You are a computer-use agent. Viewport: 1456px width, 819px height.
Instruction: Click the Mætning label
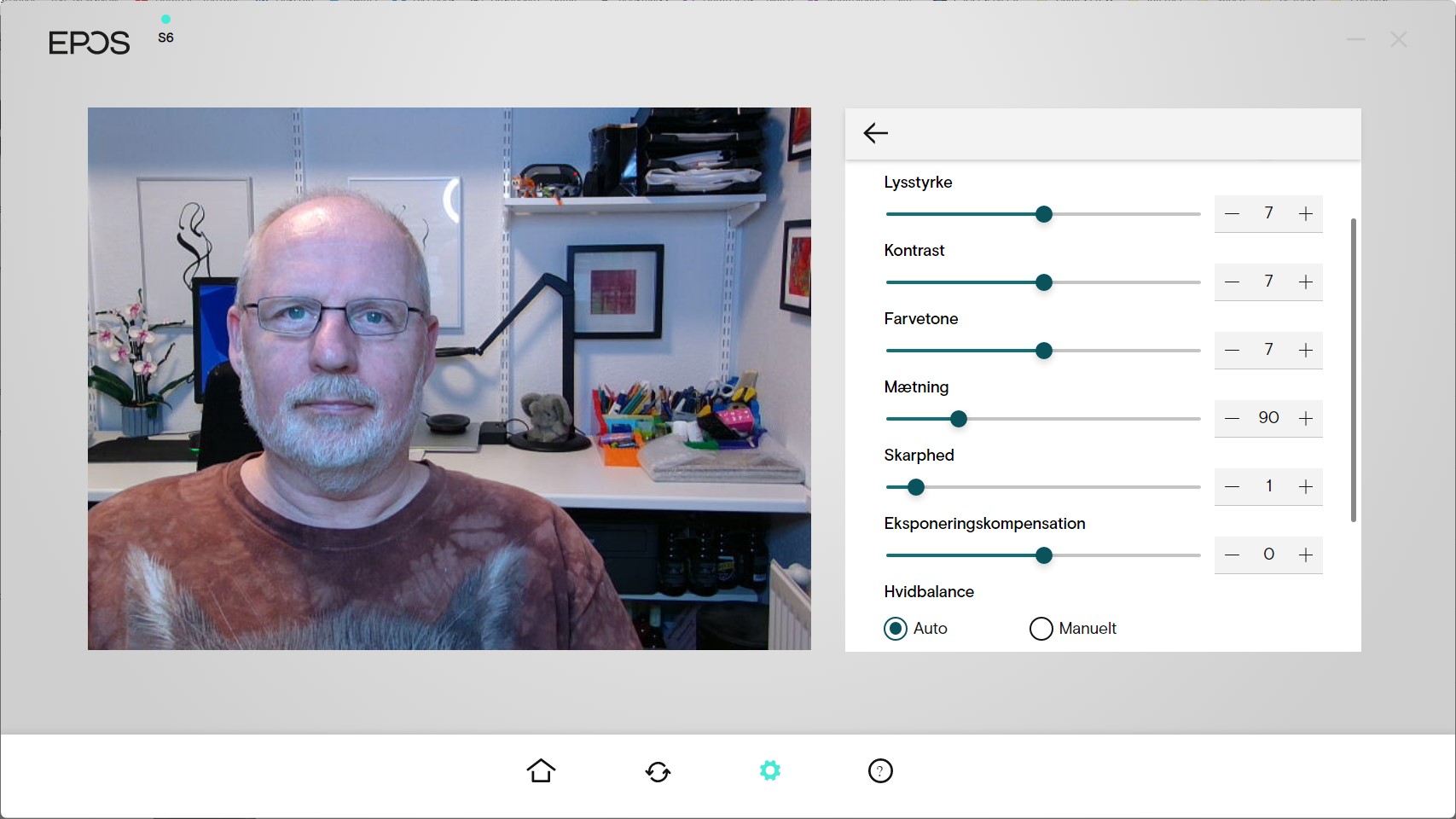916,387
